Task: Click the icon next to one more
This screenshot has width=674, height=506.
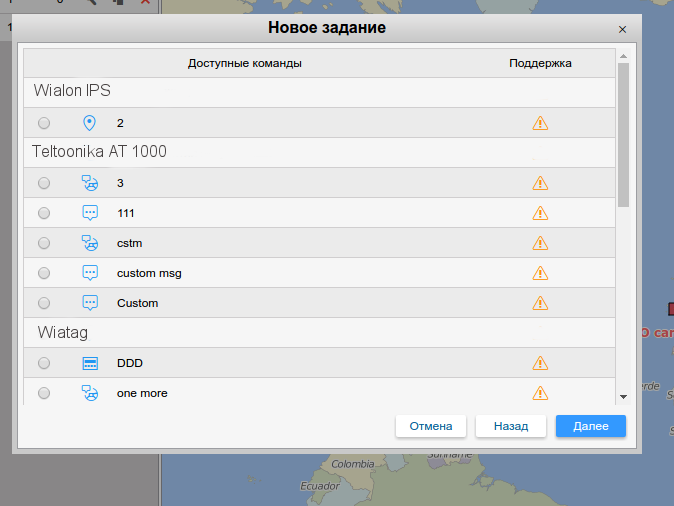Action: point(90,393)
